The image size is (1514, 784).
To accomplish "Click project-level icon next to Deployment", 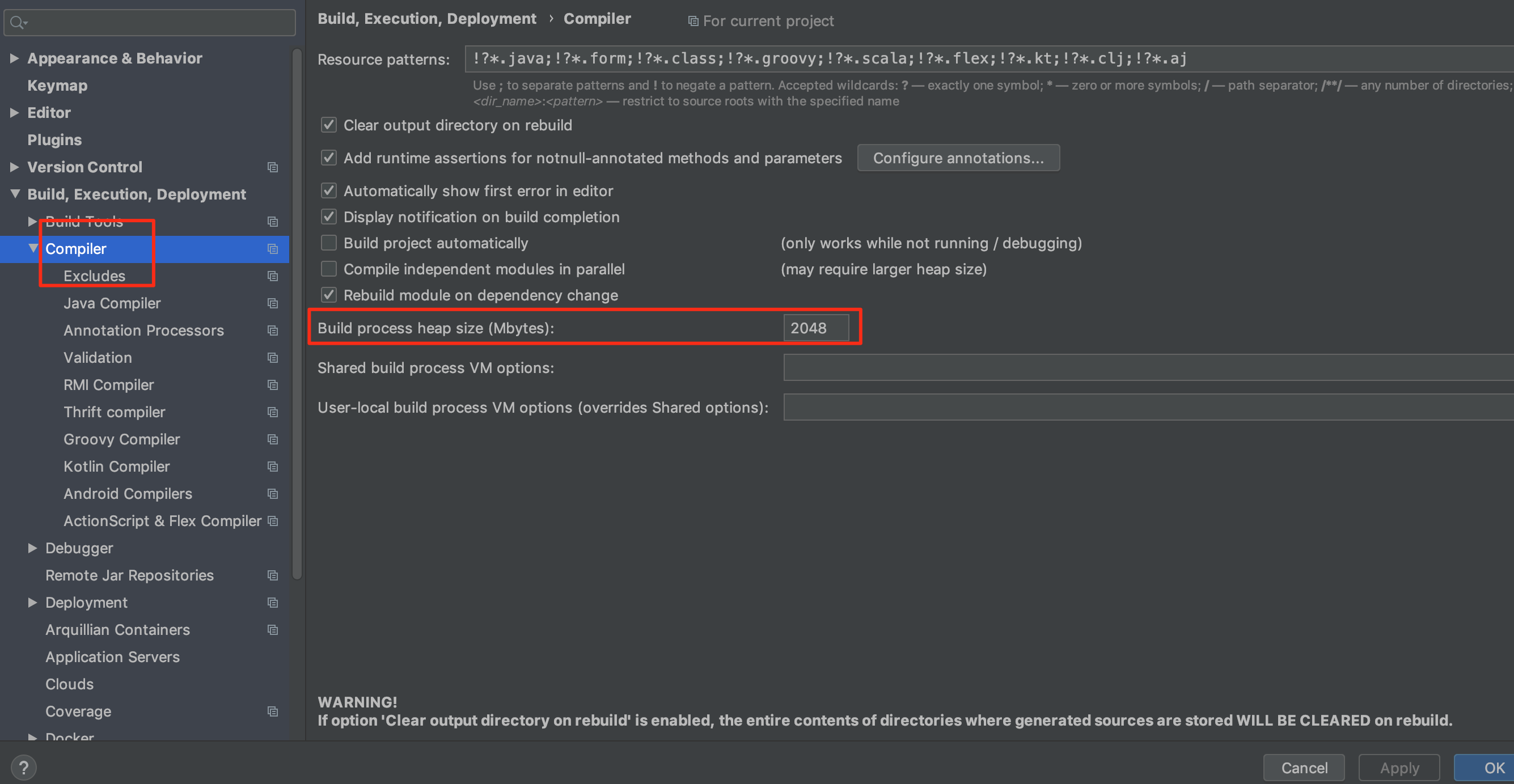I will (272, 603).
